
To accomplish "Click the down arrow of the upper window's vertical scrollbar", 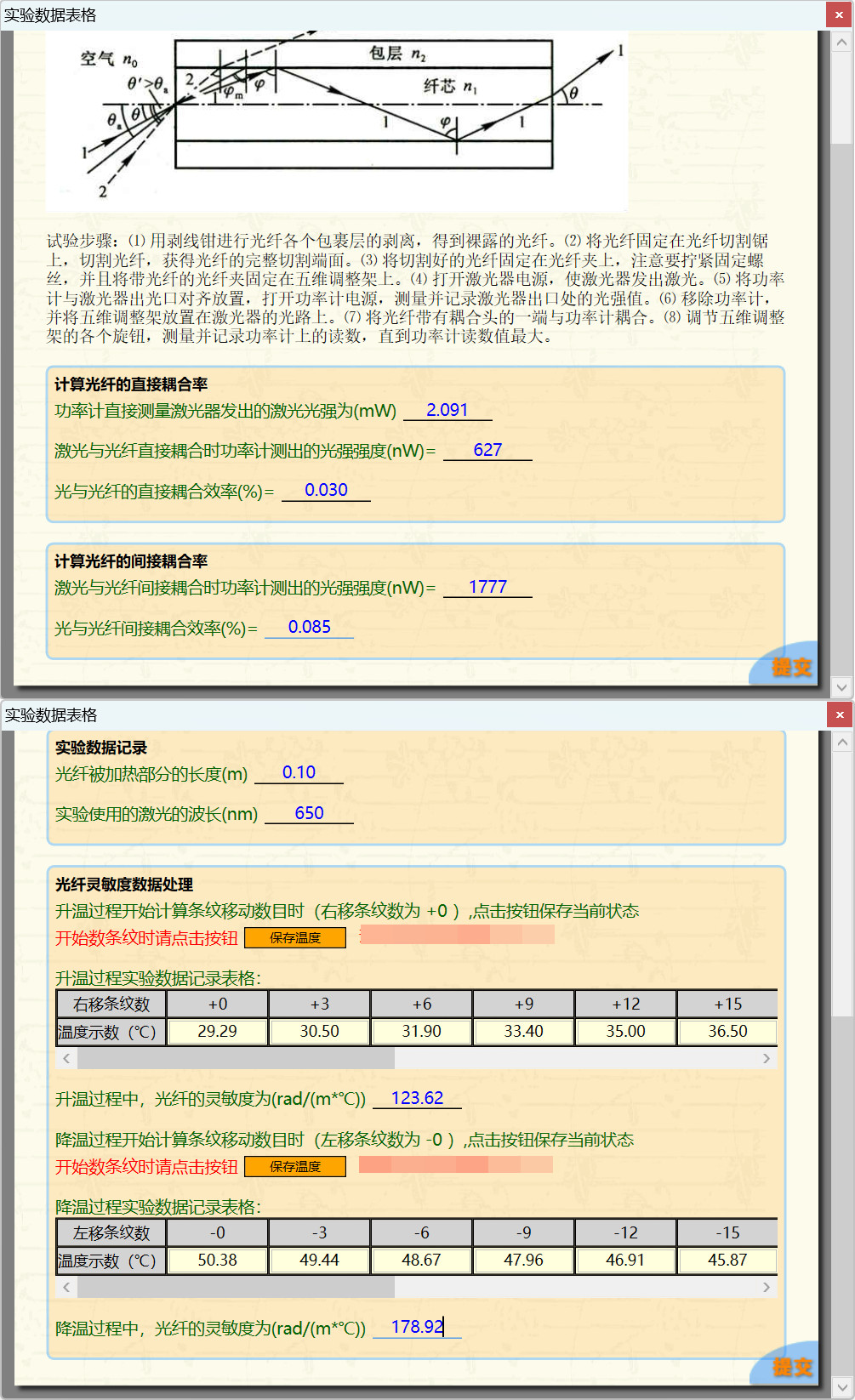I will pyautogui.click(x=841, y=686).
